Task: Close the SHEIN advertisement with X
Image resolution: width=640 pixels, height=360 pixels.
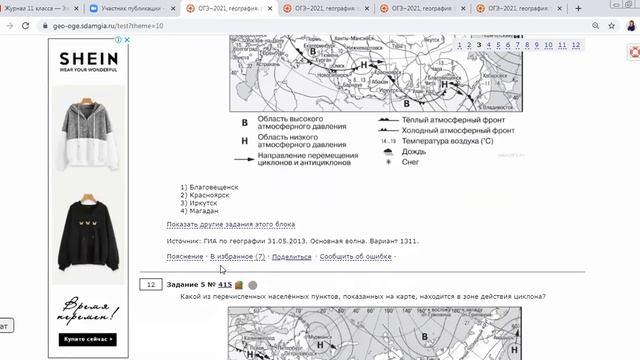Action: [127, 40]
